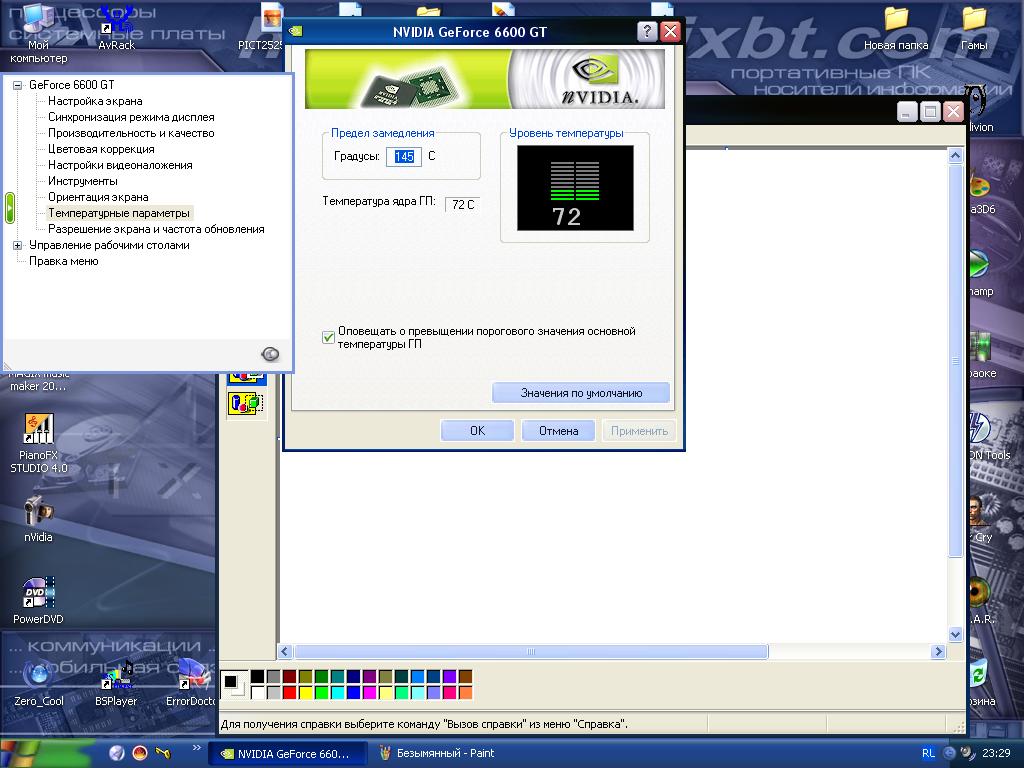
Task: Open Синхронизация режима дисплея settings
Action: click(131, 117)
